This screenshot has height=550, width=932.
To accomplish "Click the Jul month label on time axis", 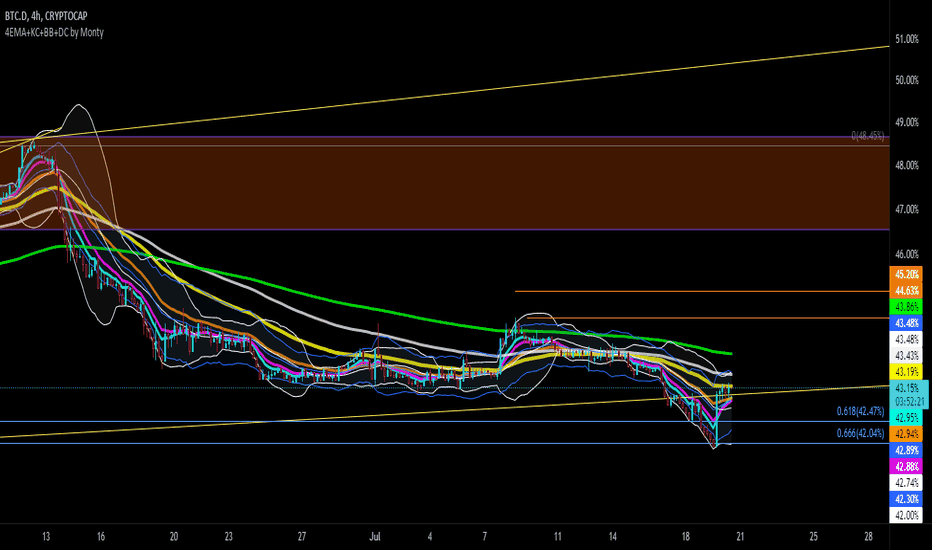I will click(374, 536).
